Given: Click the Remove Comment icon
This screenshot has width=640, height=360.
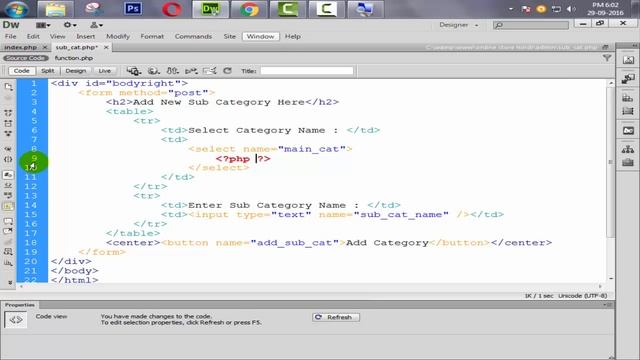Looking at the screenshot, I should pos(8,231).
